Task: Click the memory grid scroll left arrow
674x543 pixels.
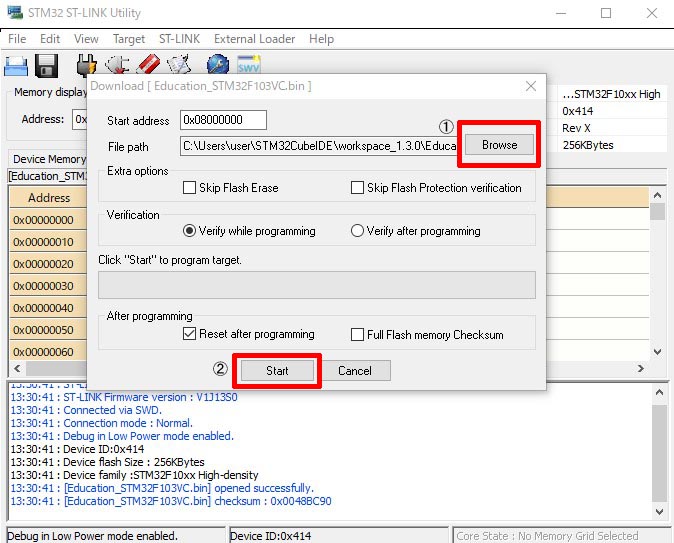Action: tap(17, 368)
